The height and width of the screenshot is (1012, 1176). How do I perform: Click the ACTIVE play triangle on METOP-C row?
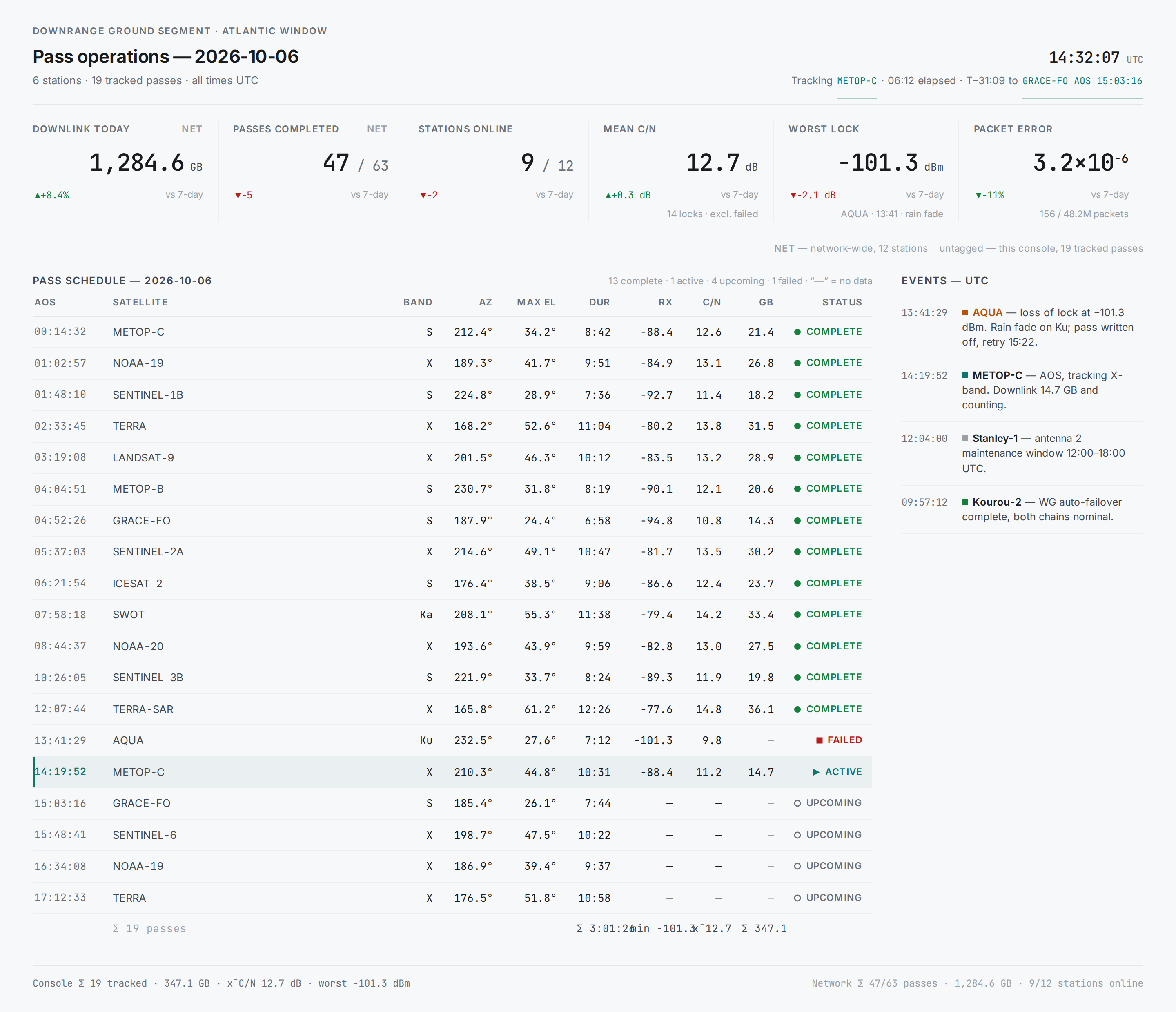pos(816,772)
